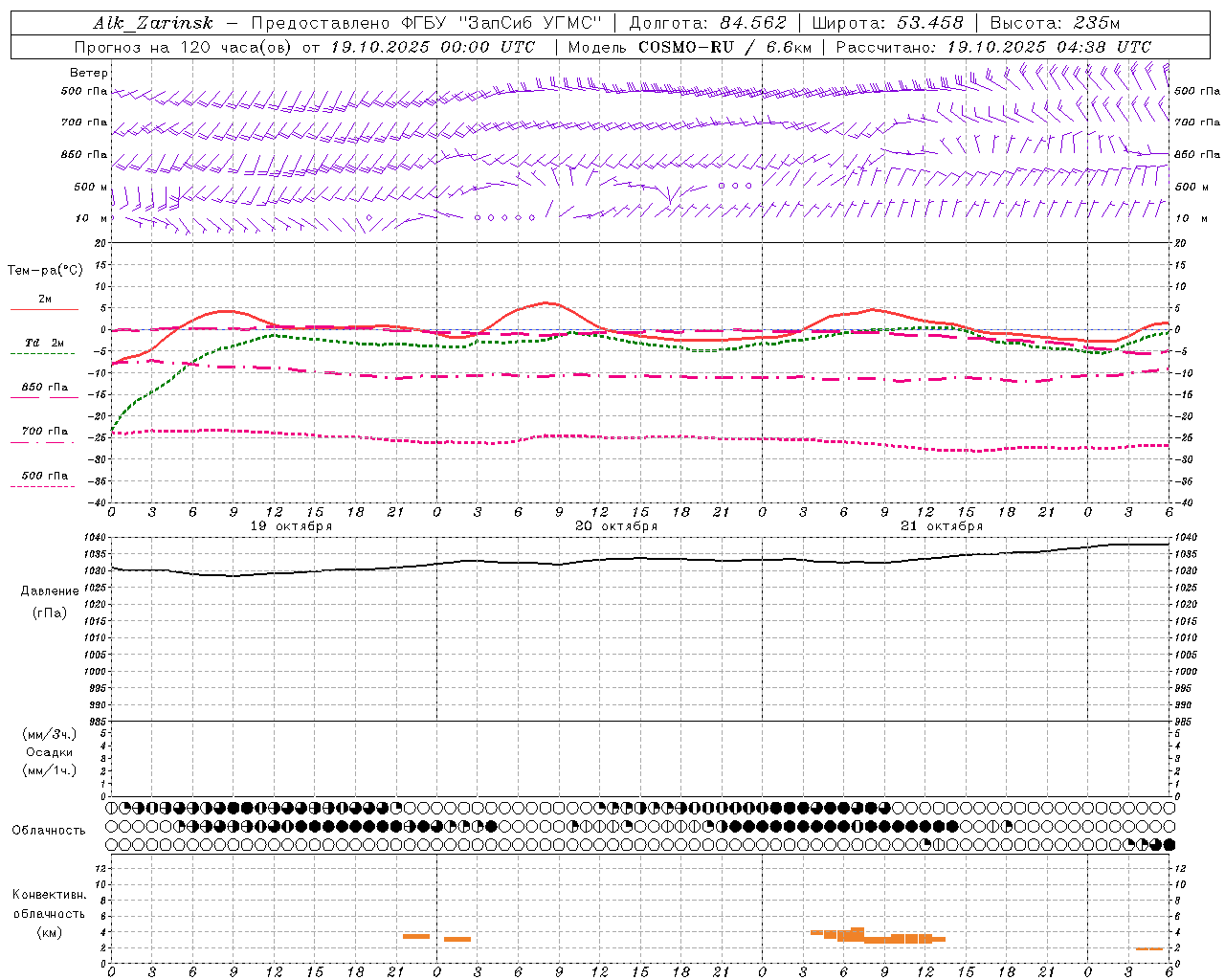1225x980 pixels.
Task: Select the latitude value Широта: 53.458
Action: (x=887, y=24)
